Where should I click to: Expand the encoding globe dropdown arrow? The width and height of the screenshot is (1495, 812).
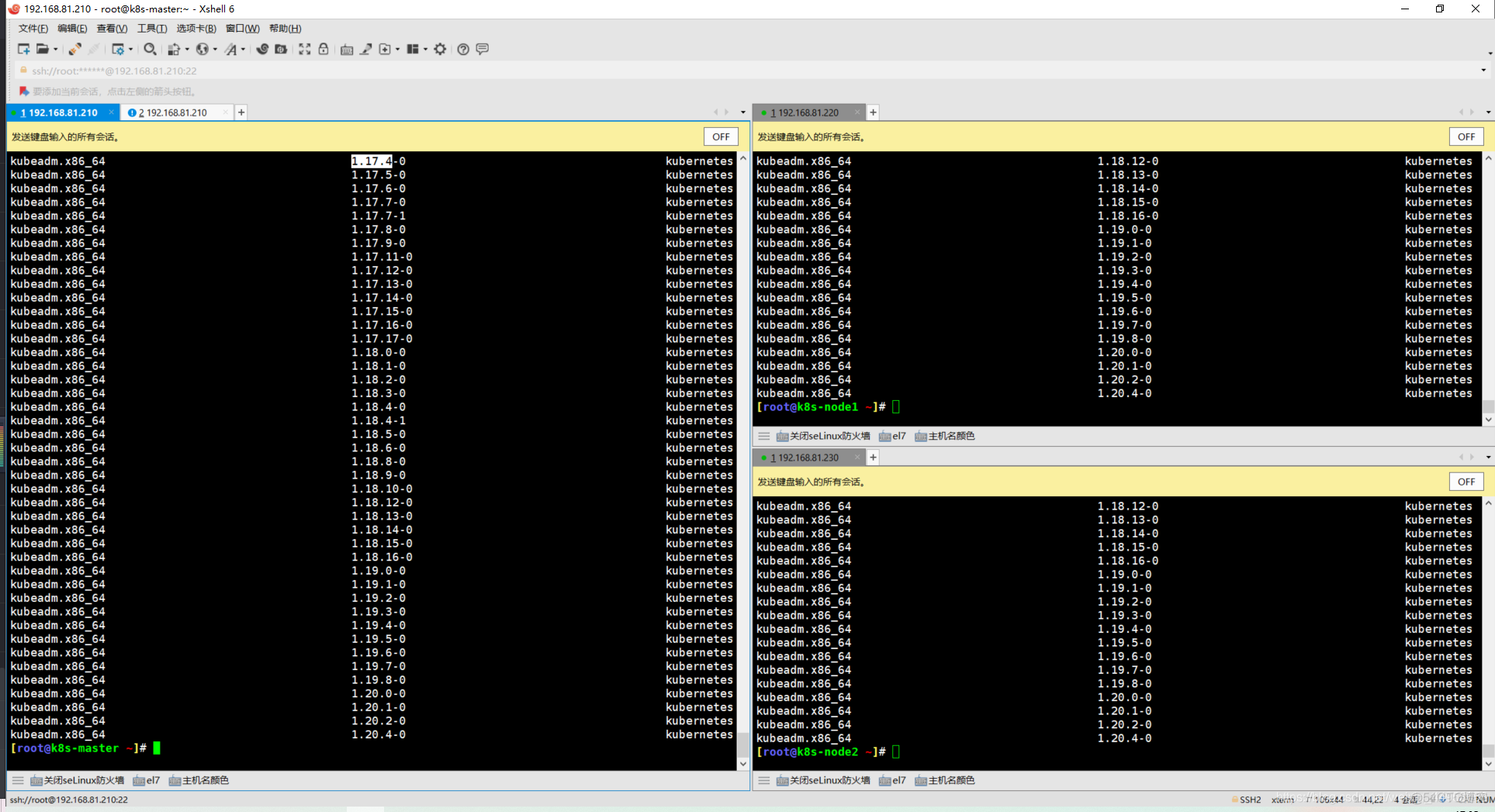[x=215, y=50]
